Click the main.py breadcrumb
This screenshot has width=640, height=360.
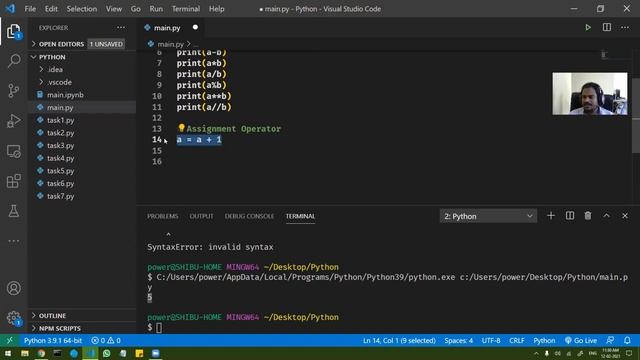(170, 44)
